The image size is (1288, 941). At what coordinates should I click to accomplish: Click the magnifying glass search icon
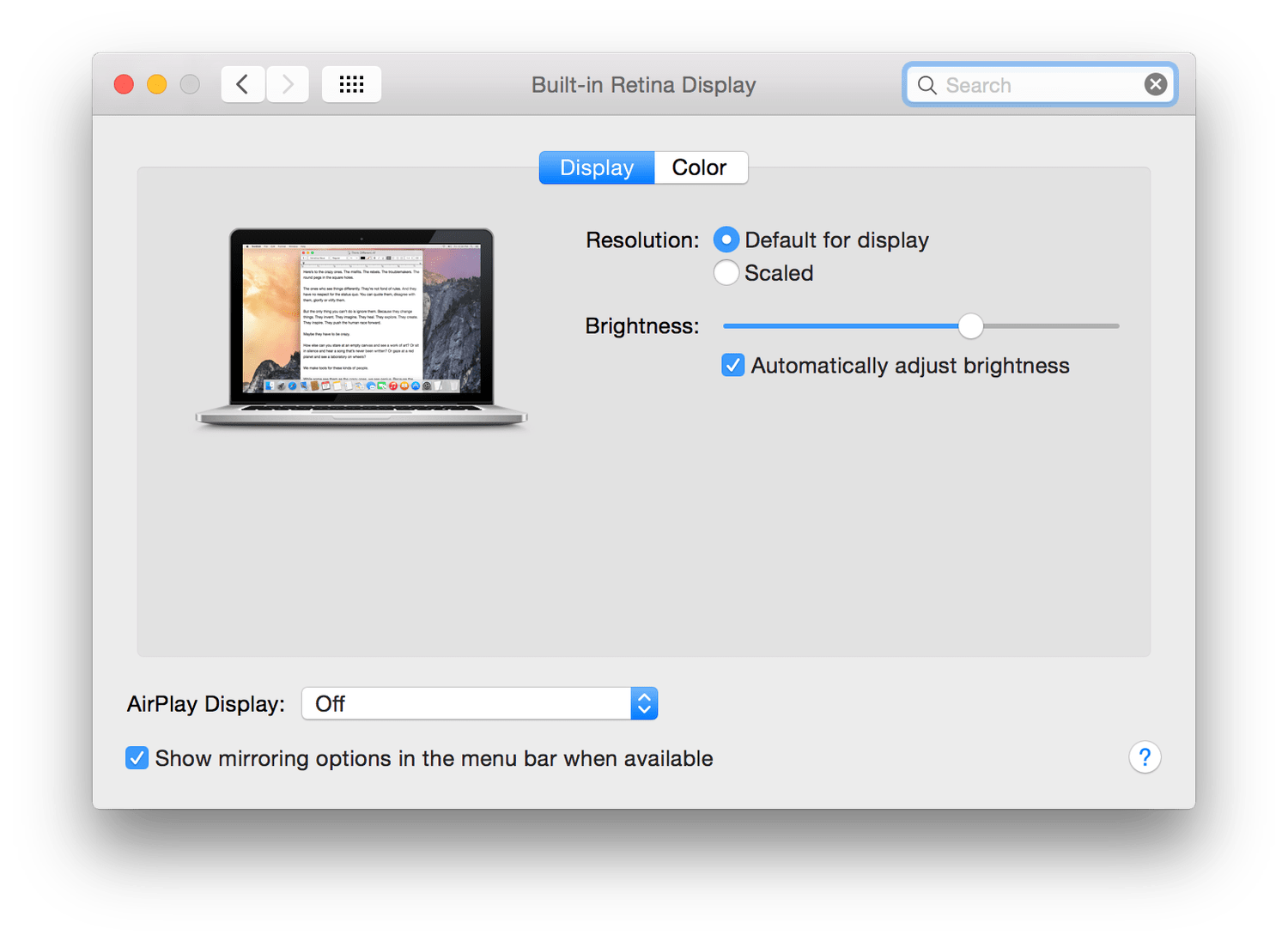tap(927, 85)
